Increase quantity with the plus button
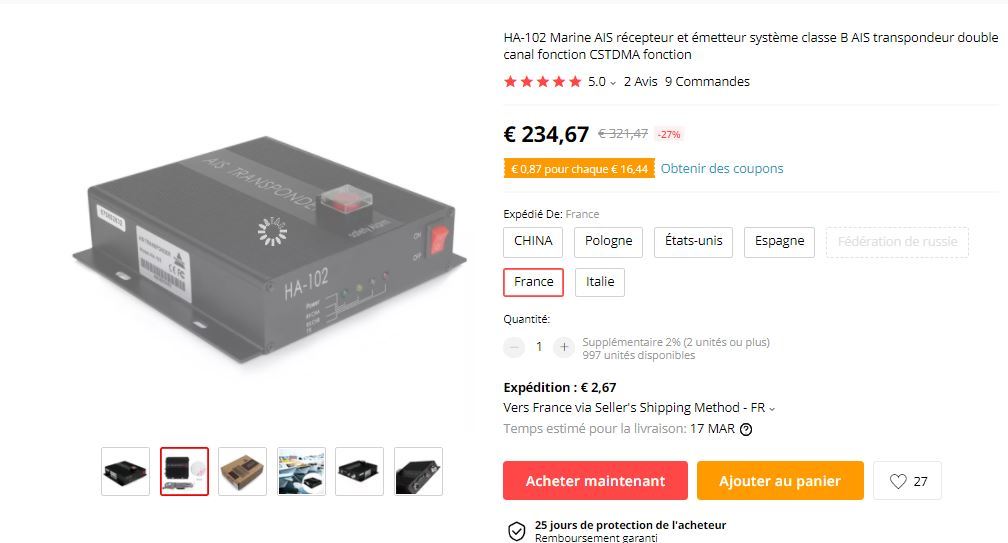 tap(564, 347)
